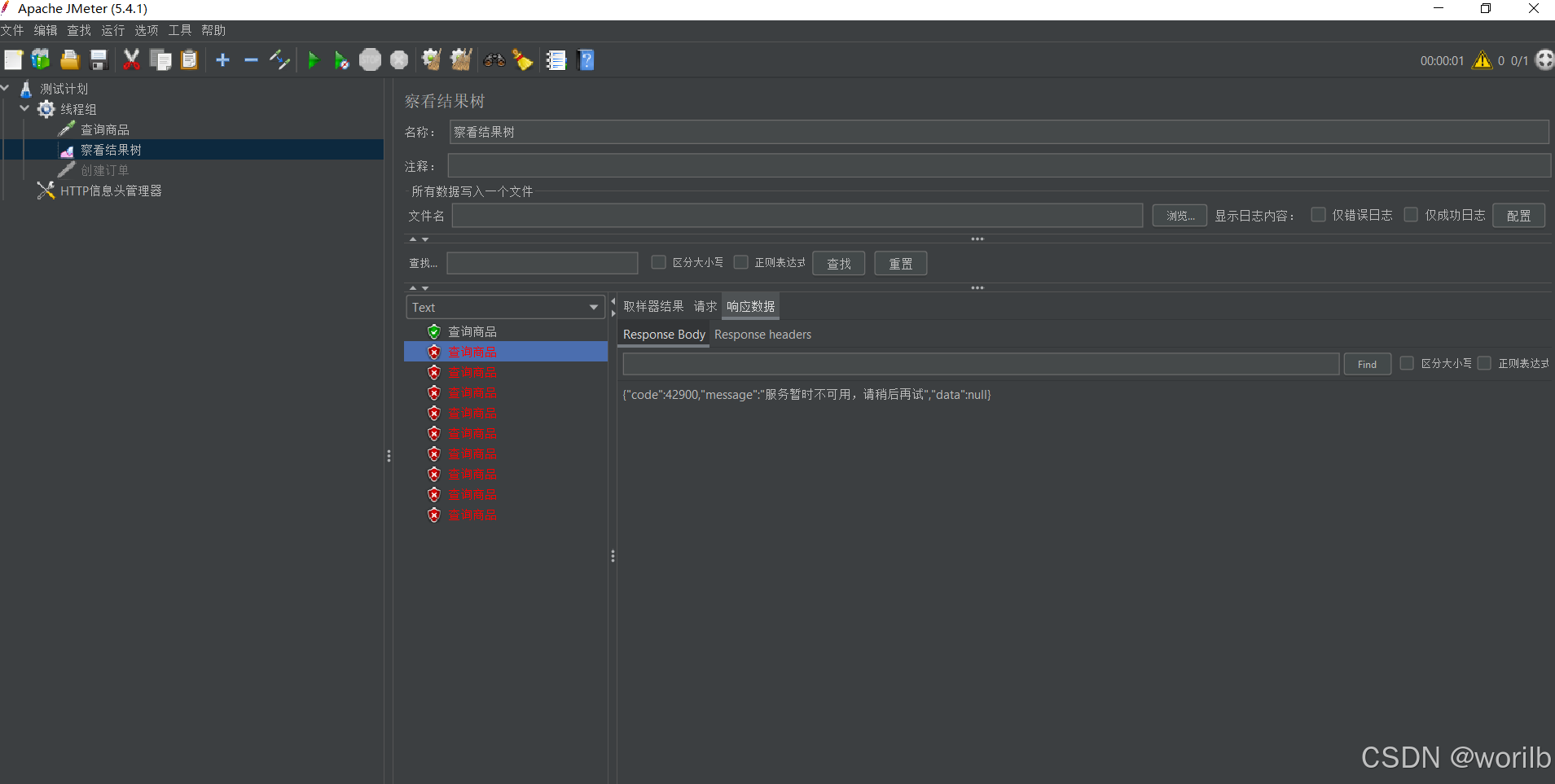
Task: Select the 查询商品 sampler in tree
Action: (105, 129)
